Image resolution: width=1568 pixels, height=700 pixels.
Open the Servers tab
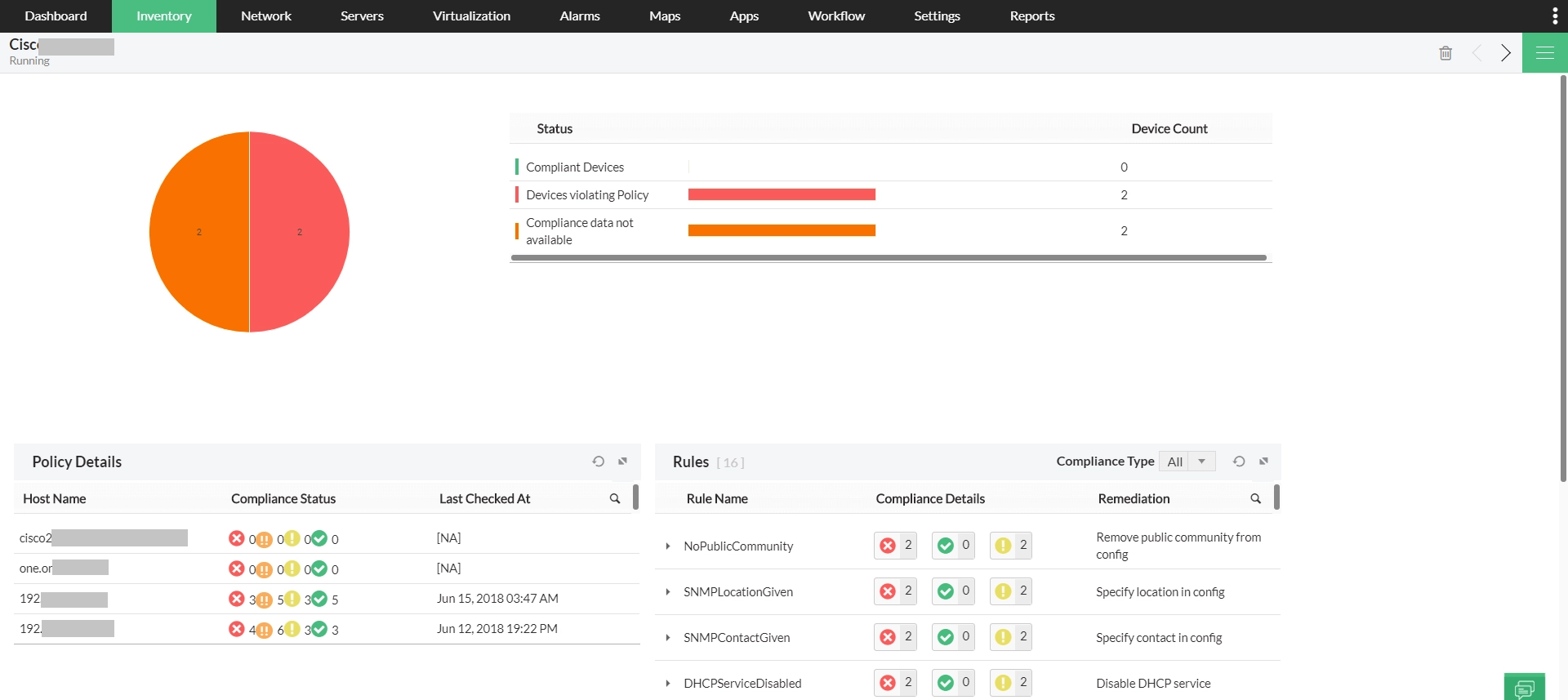(x=362, y=16)
